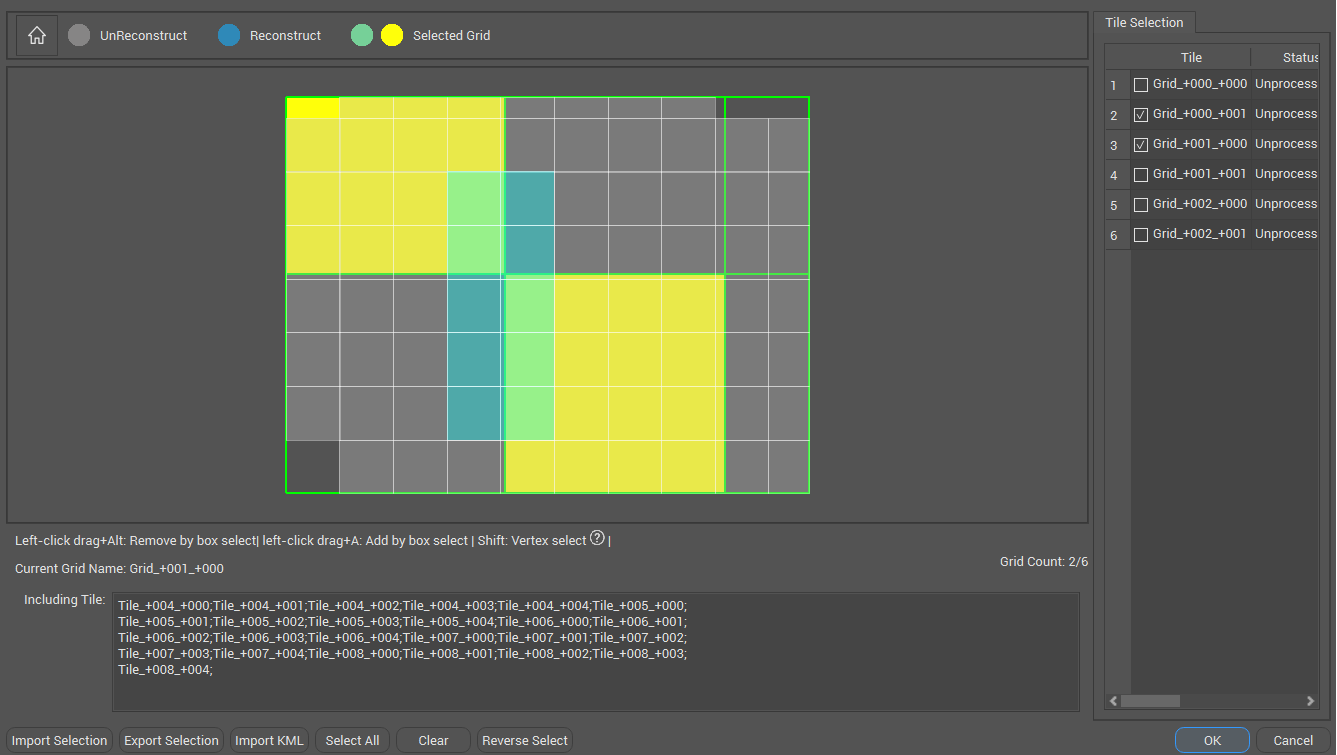Click the dark gray bottom-left grid cell
Viewport: 1337px width, 755px height.
(313, 466)
